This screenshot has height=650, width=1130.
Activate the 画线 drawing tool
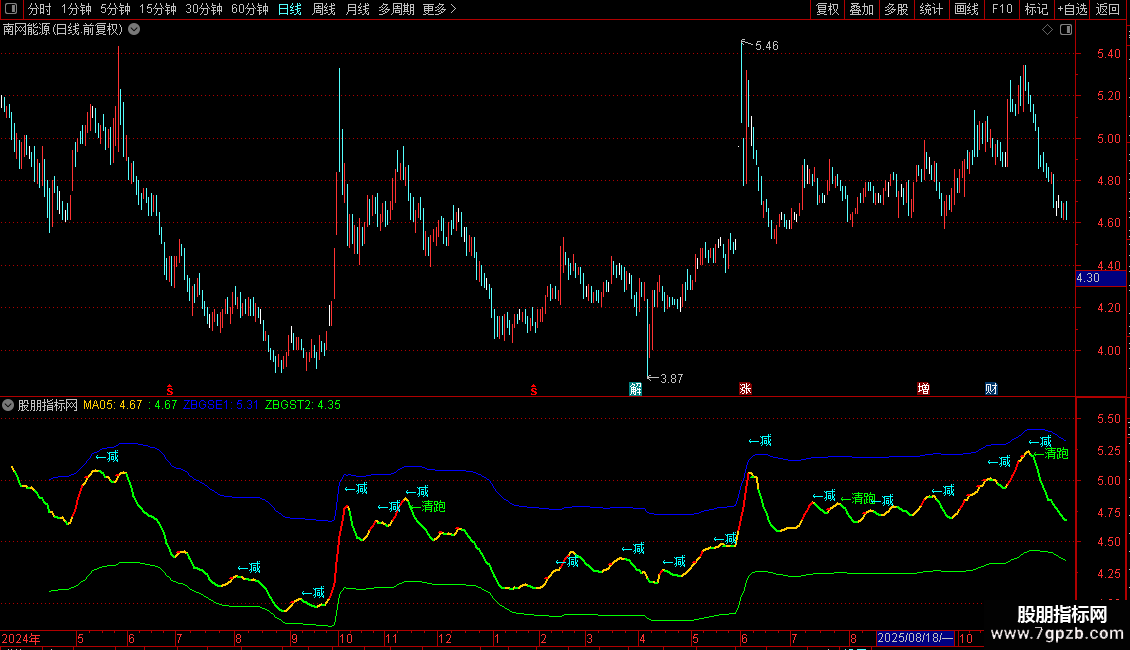966,9
